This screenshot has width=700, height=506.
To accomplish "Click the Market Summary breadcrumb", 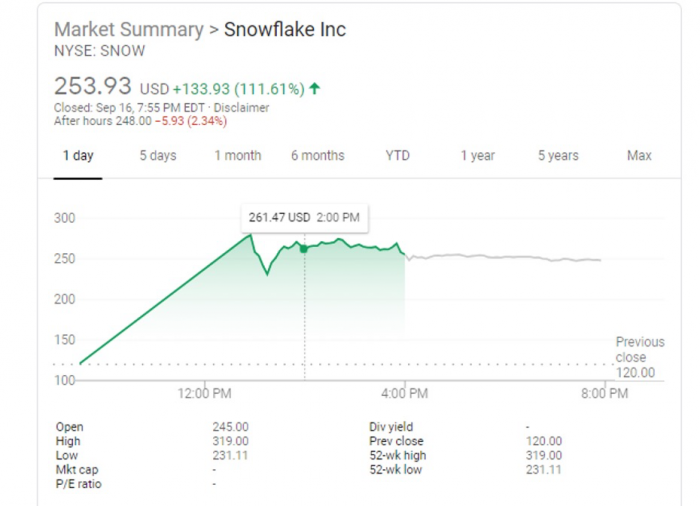I will pyautogui.click(x=128, y=30).
